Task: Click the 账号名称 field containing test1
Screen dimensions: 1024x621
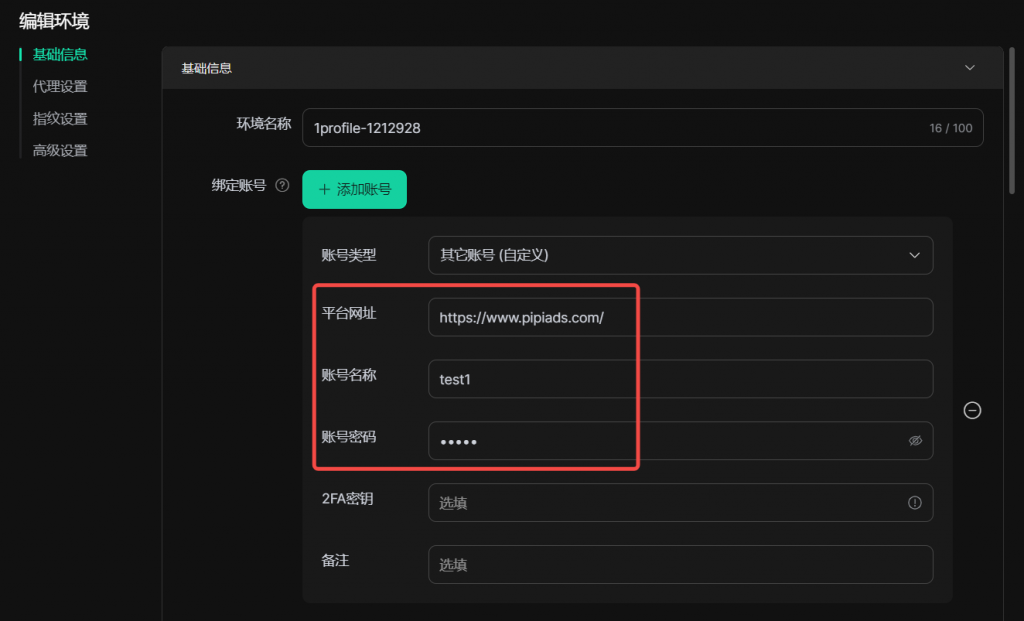Action: pyautogui.click(x=680, y=379)
